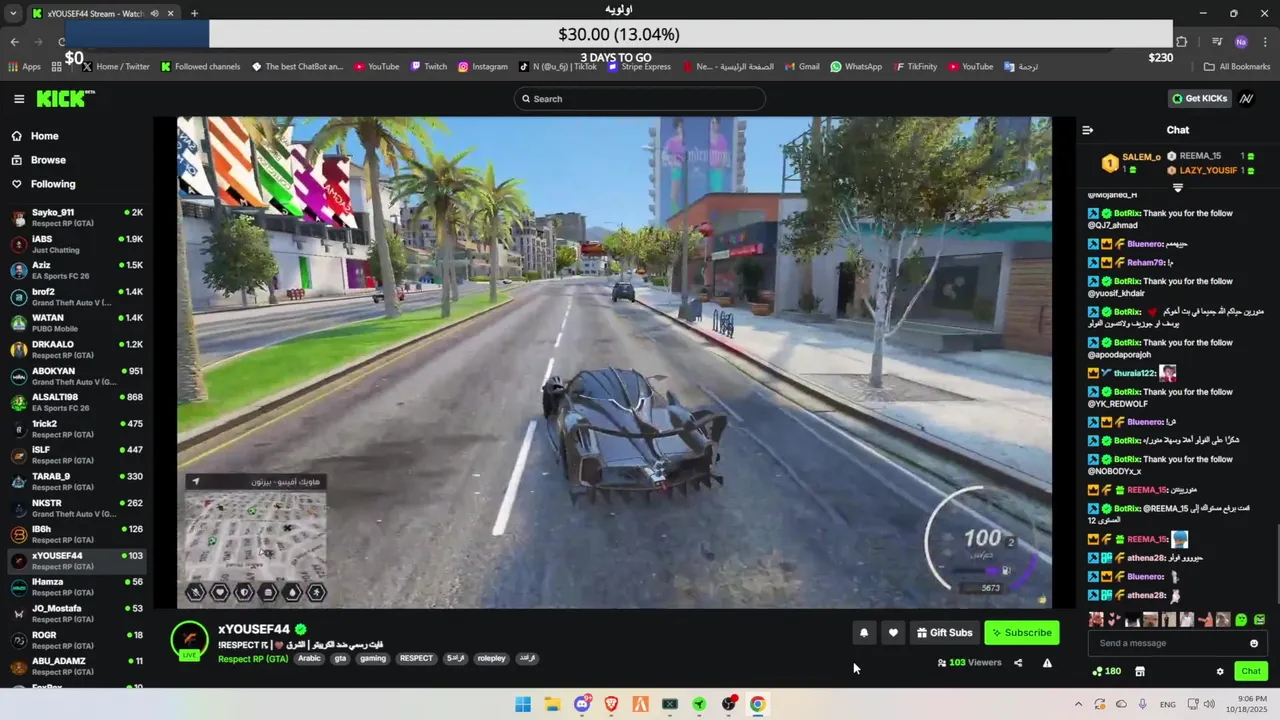Open Aziz channel in the sidebar
Viewport: 1280px width, 720px height.
[x=77, y=270]
